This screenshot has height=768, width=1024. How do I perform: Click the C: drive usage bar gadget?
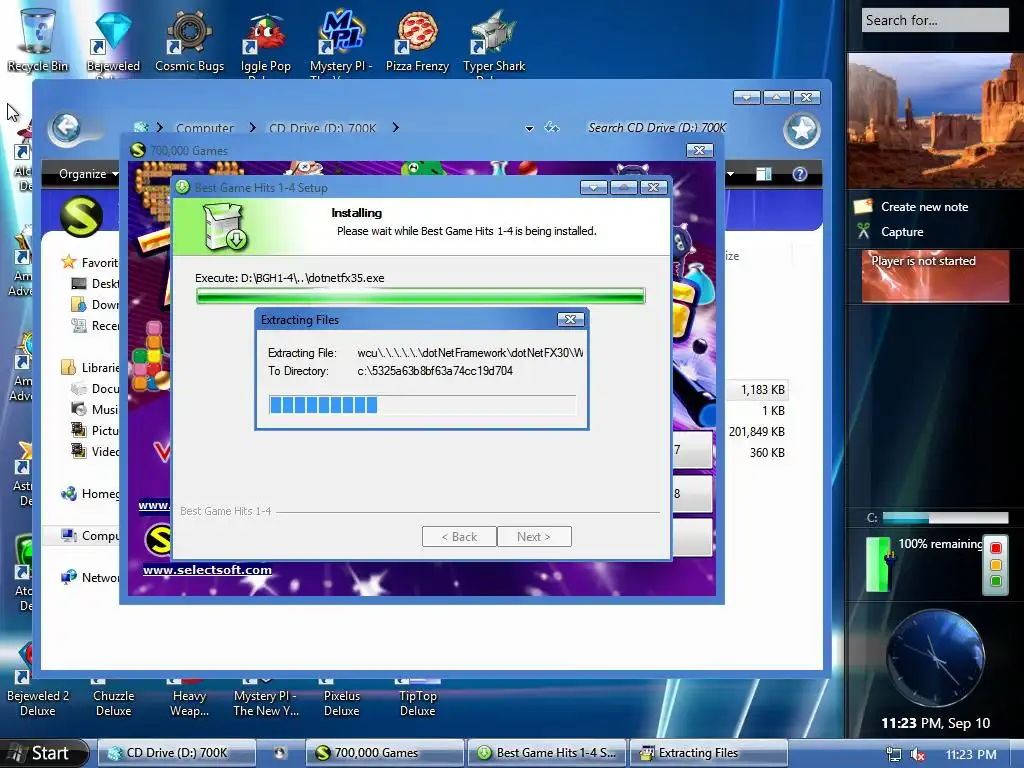pyautogui.click(x=945, y=518)
